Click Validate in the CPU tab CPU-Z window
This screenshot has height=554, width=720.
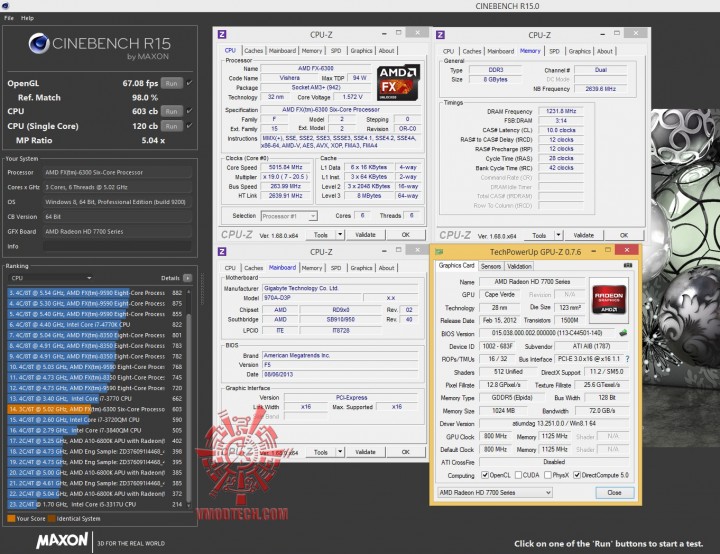tap(365, 235)
